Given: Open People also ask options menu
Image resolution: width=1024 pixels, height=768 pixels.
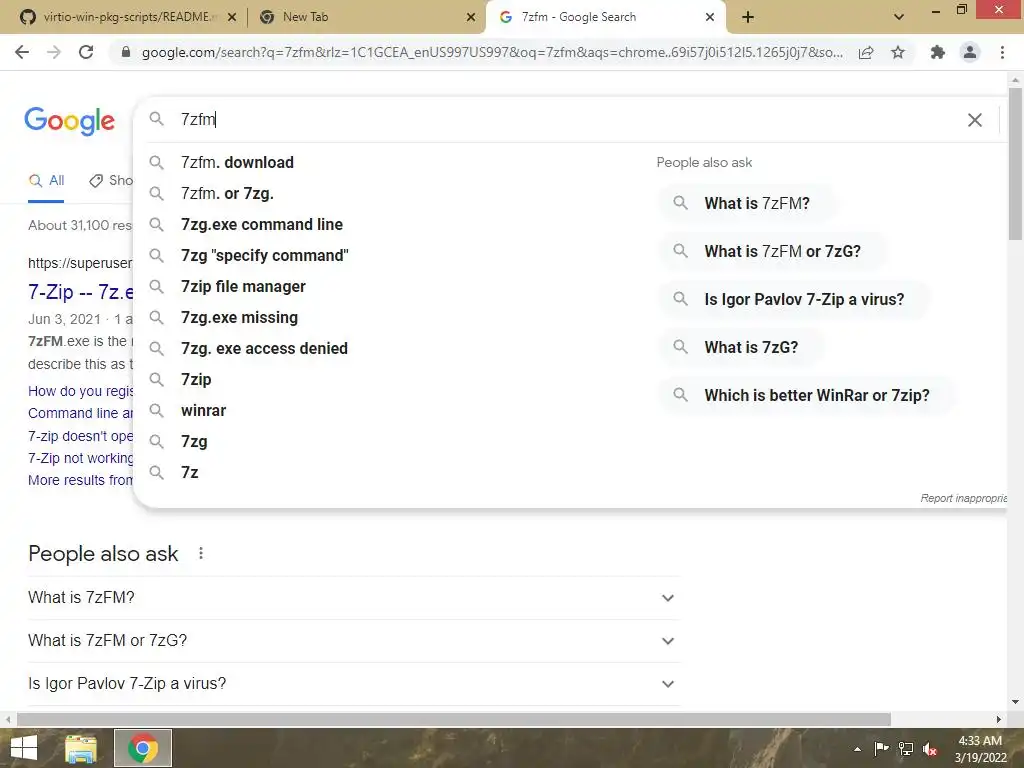Looking at the screenshot, I should point(201,553).
